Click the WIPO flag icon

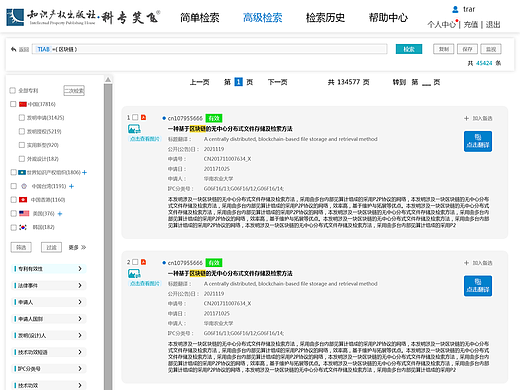[x=22, y=172]
